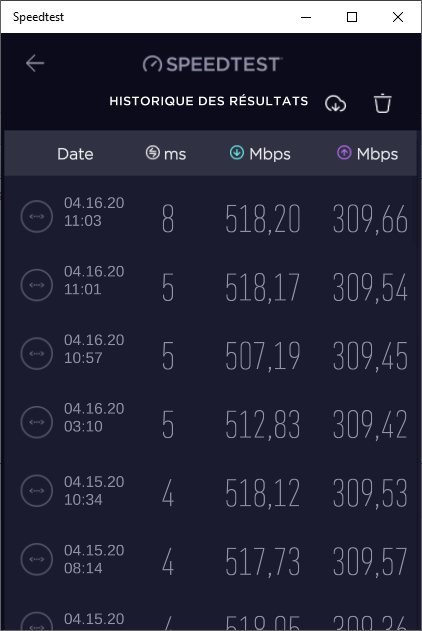
Task: Open connection icon for 04.16.20 03:10 result
Action: tap(37, 422)
